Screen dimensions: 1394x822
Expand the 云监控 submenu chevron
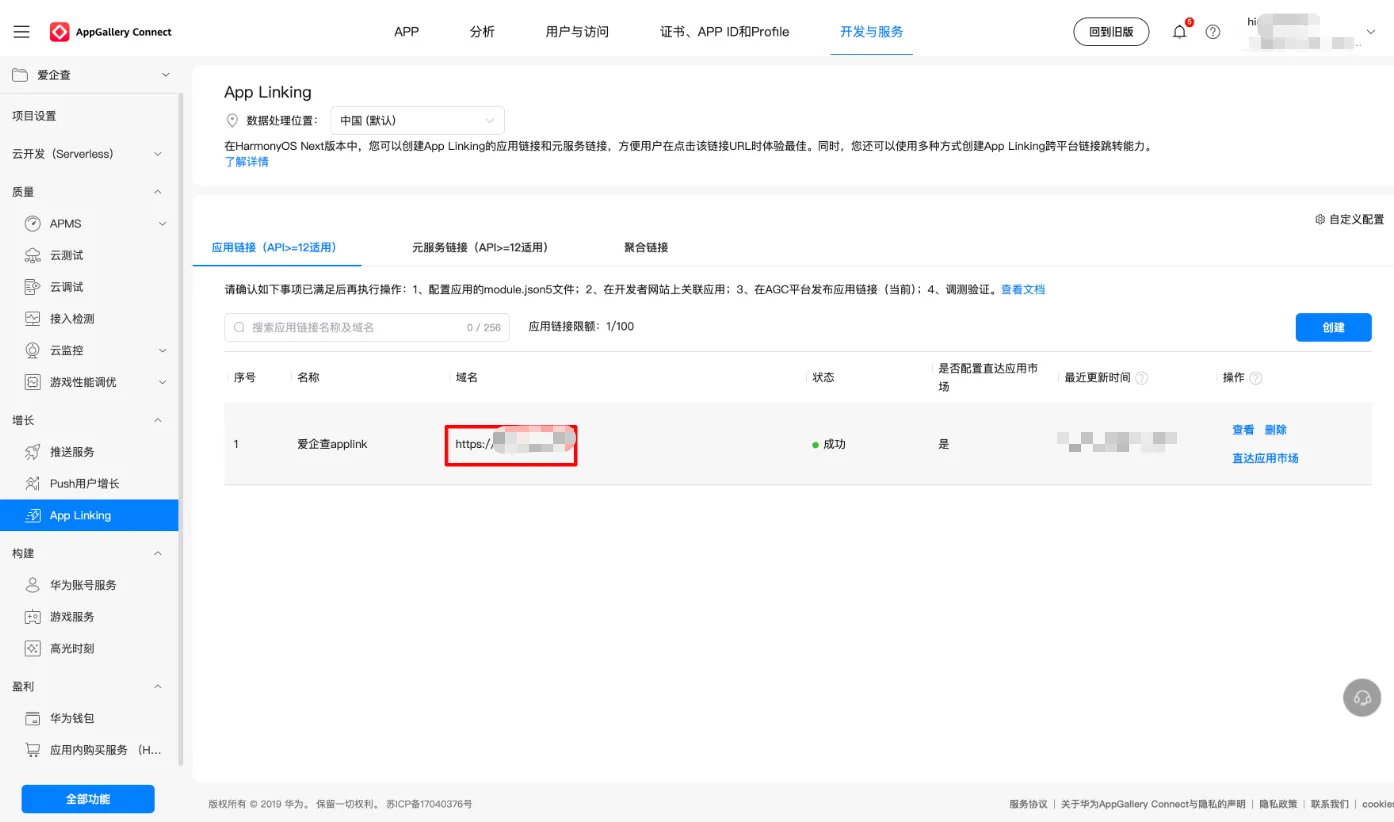pos(163,351)
